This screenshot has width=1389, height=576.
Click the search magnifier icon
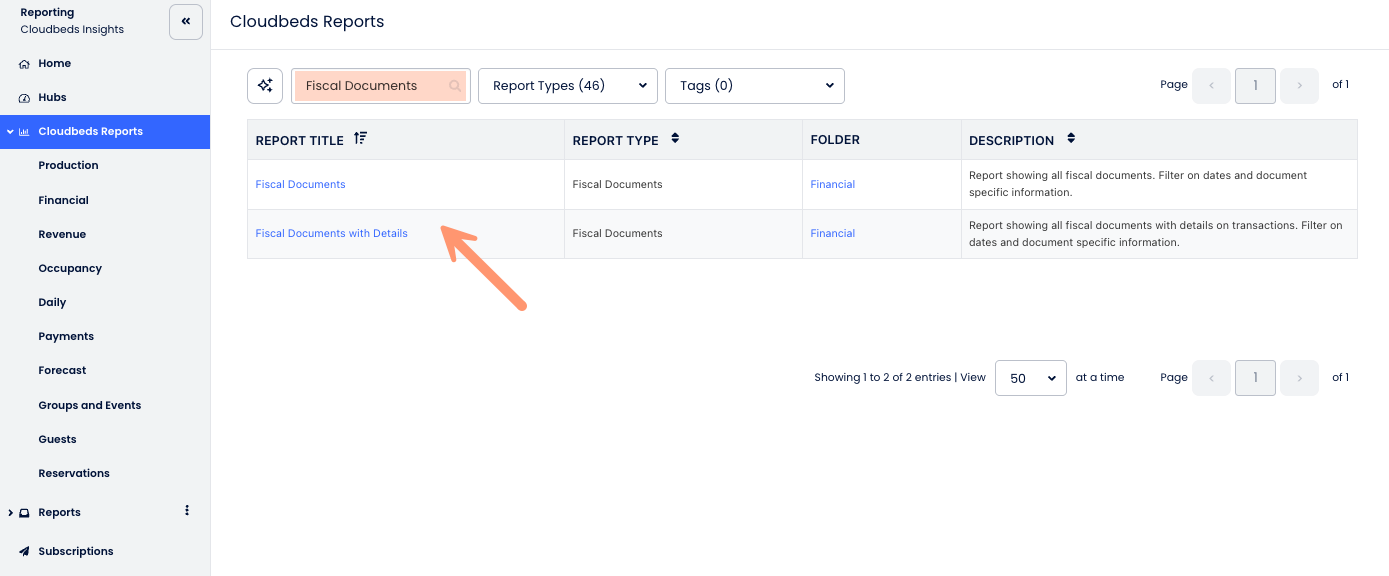point(455,86)
